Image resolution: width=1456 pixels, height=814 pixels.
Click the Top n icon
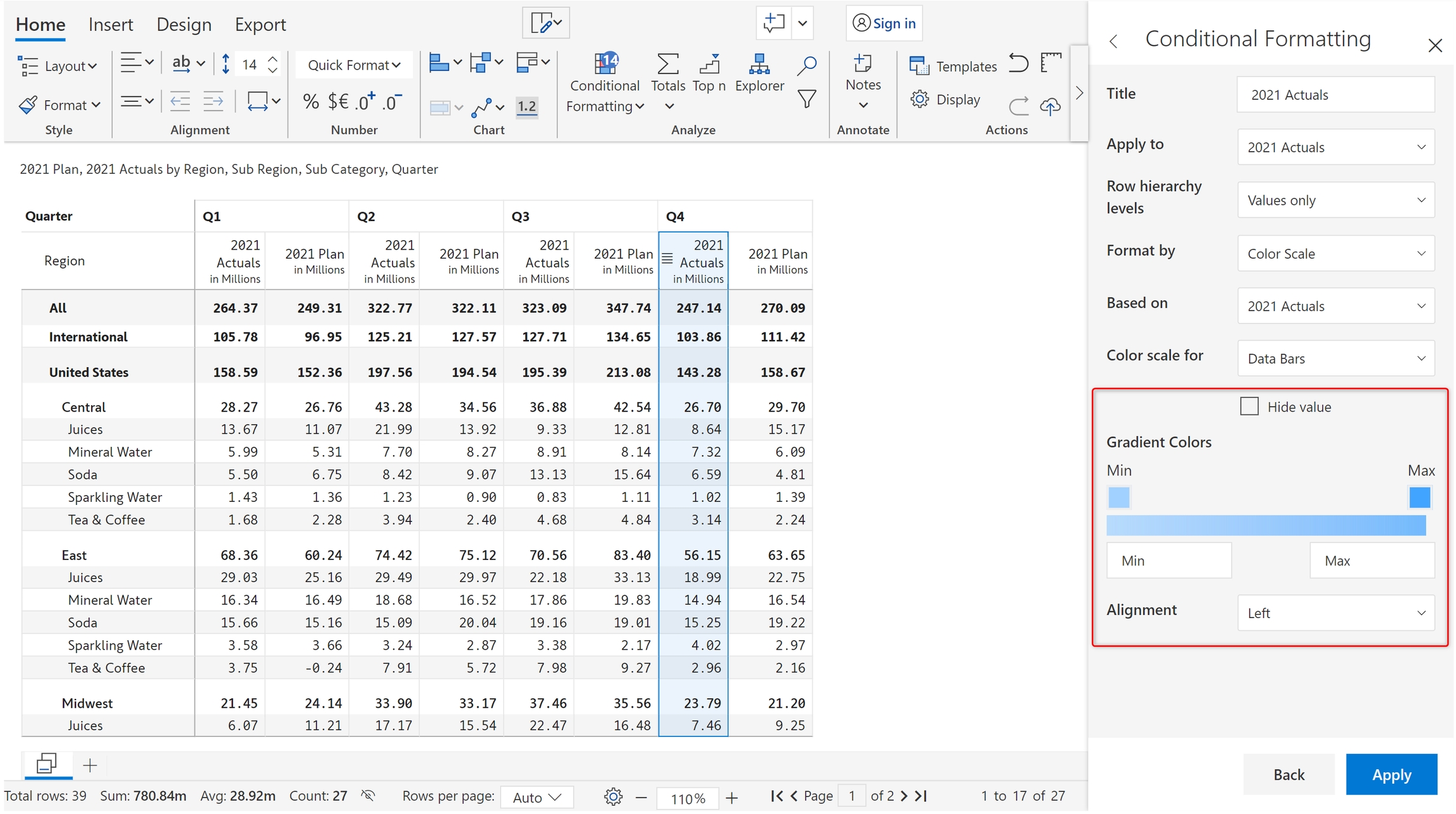point(709,64)
